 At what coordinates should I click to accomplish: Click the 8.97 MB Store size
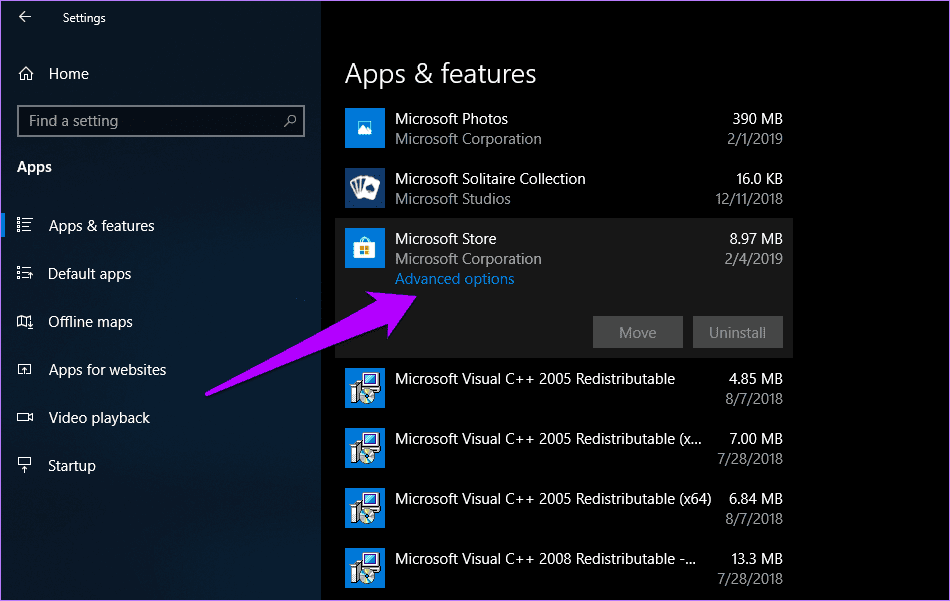[x=756, y=239]
